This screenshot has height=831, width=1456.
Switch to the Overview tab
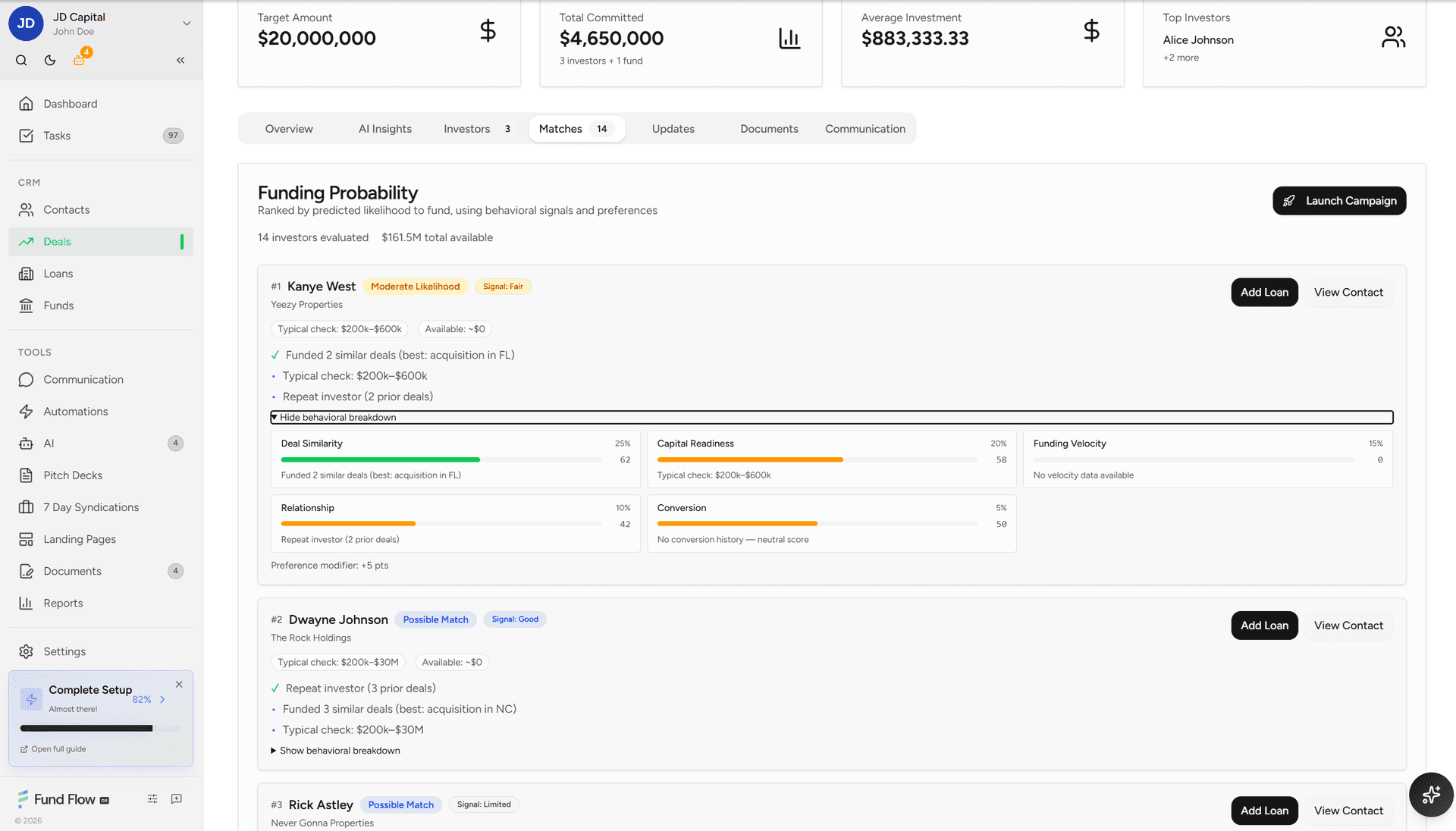coord(289,129)
